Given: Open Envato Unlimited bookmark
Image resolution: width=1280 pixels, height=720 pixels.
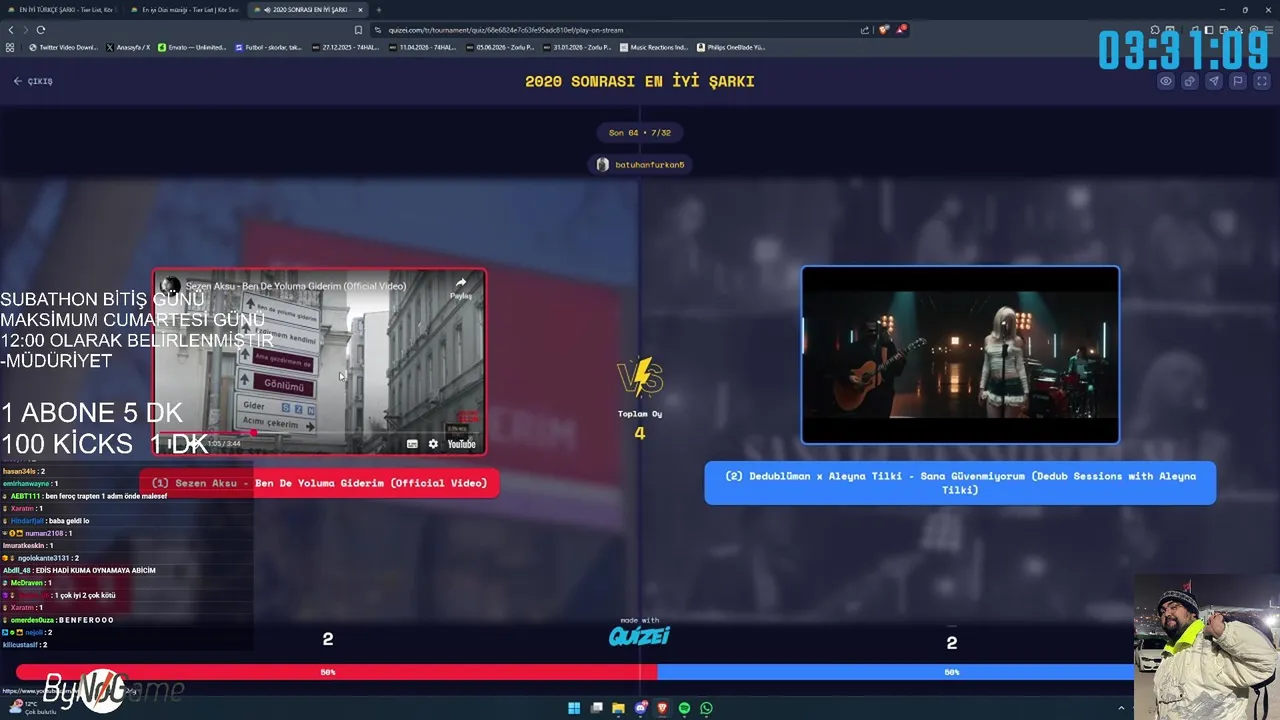Looking at the screenshot, I should [193, 47].
